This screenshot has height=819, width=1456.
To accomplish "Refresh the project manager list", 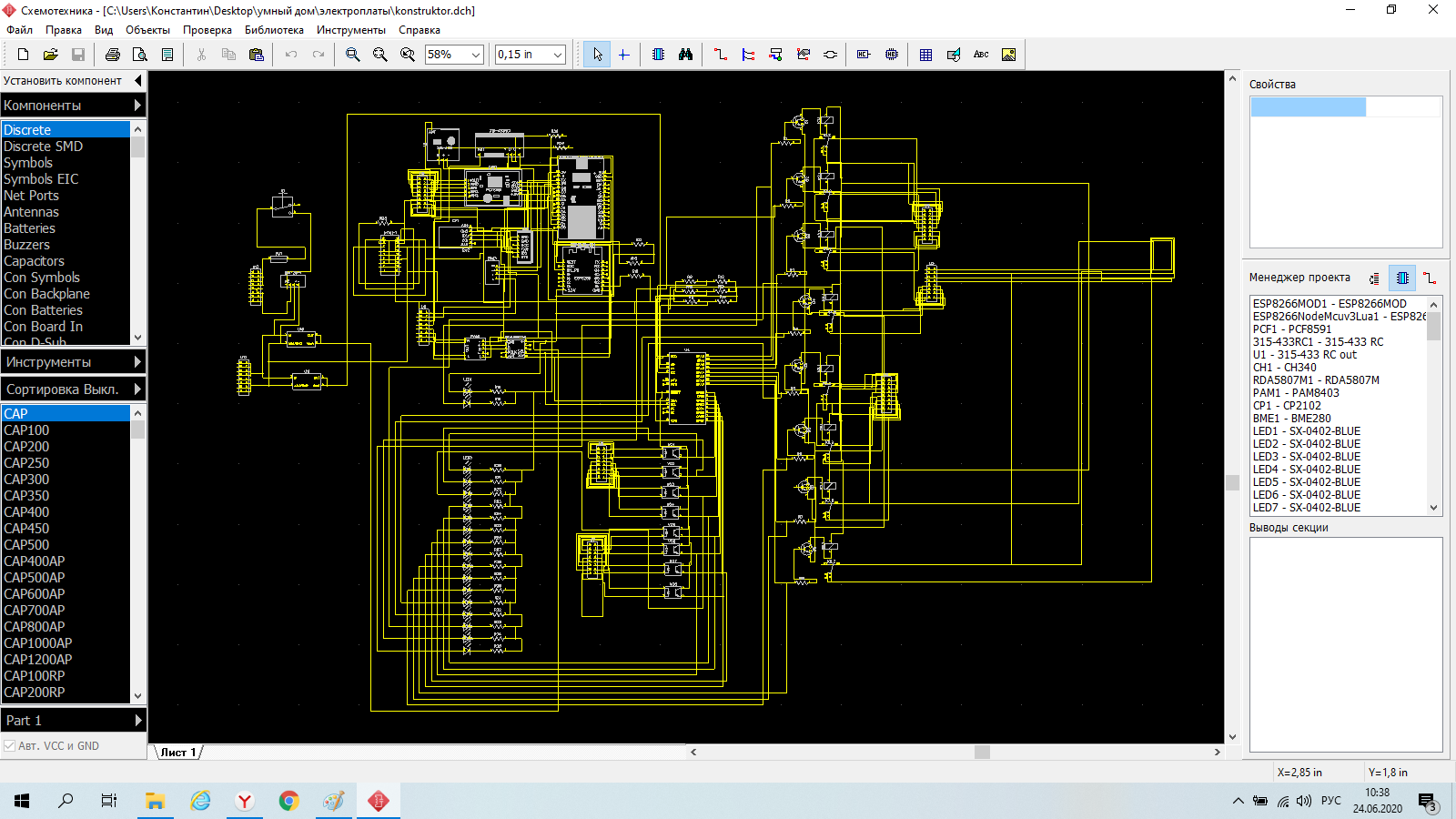I will pos(1374,278).
